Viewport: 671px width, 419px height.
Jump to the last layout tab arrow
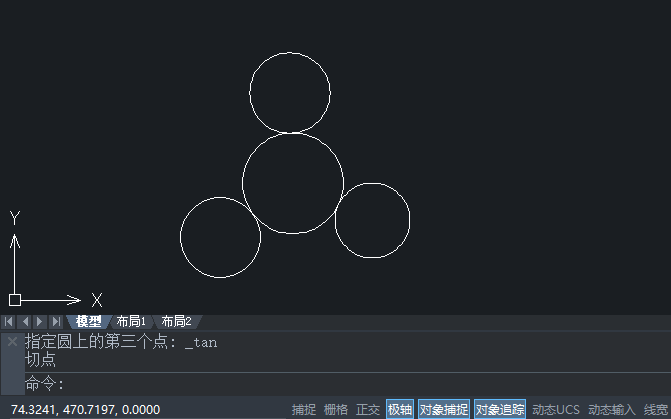[x=56, y=321]
